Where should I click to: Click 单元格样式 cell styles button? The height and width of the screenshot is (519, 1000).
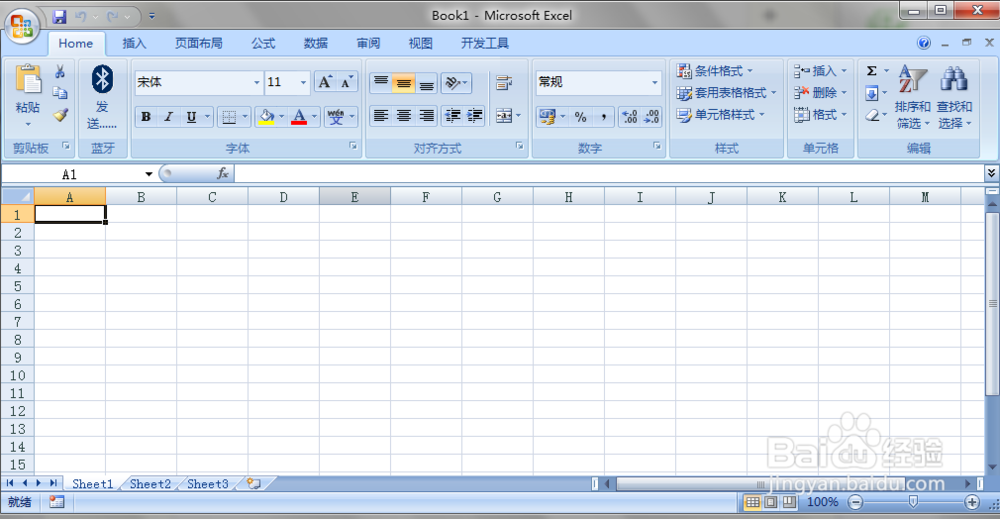point(720,115)
